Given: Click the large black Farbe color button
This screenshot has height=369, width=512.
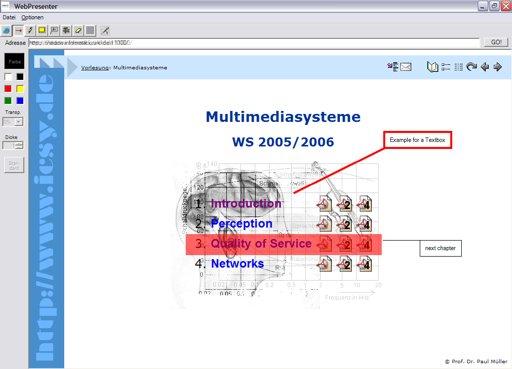Looking at the screenshot, I should (14, 61).
